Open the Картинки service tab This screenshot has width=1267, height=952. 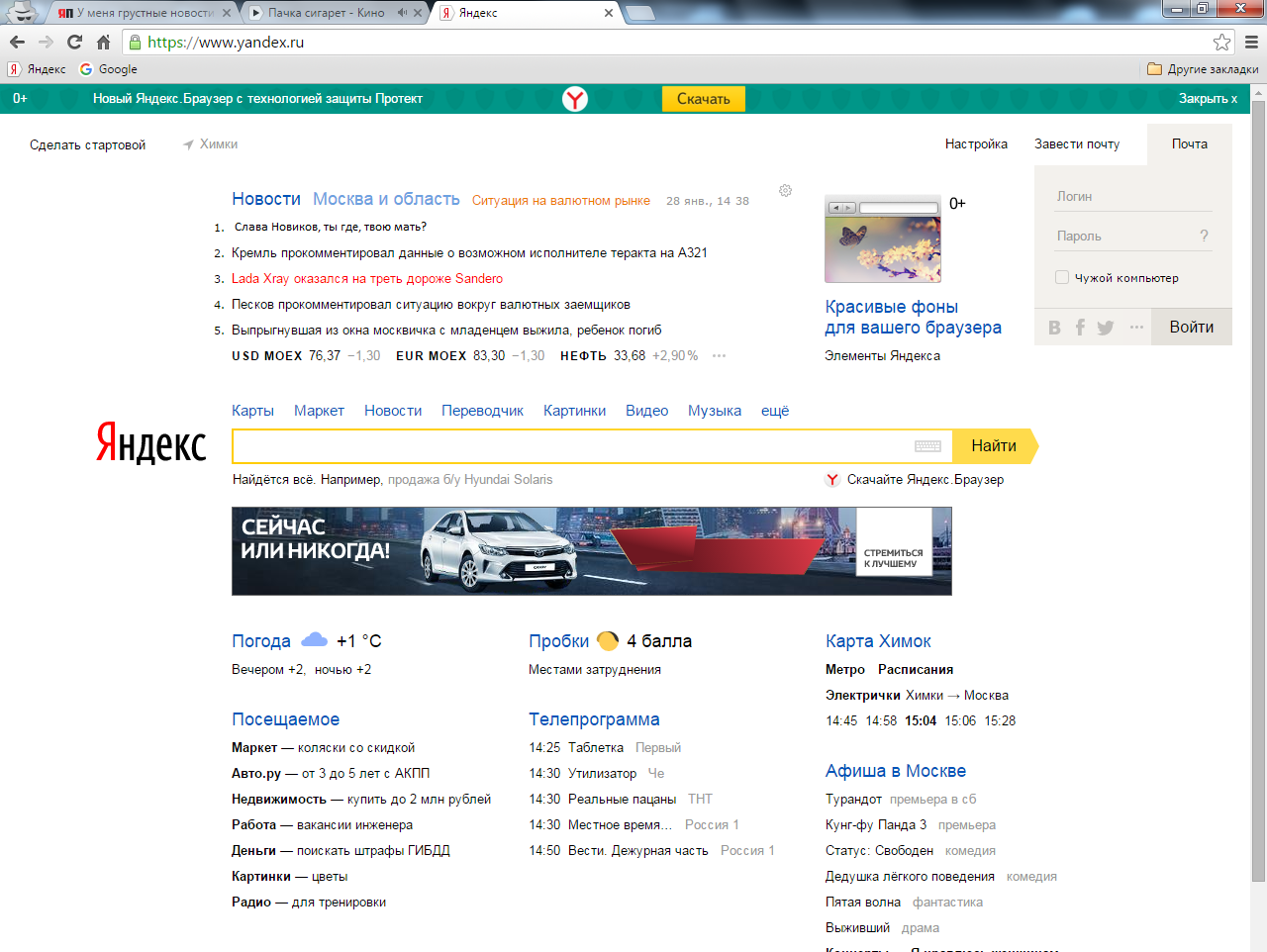coord(574,411)
